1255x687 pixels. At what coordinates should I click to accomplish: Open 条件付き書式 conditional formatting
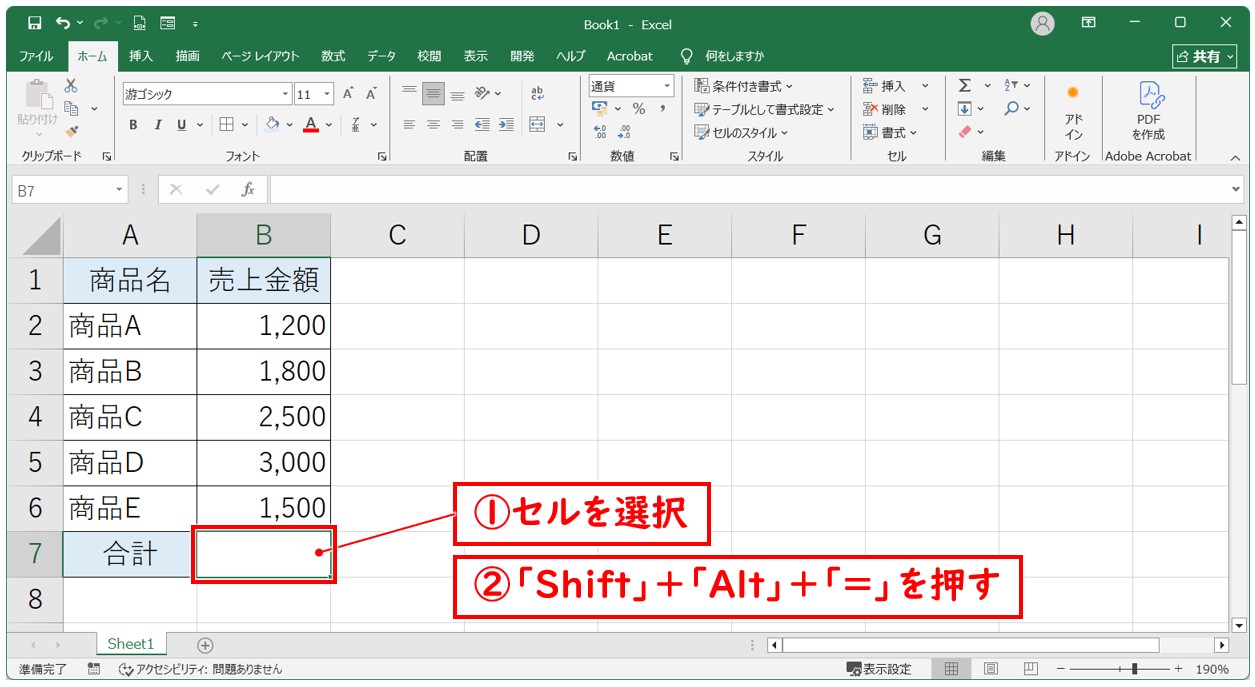(744, 86)
